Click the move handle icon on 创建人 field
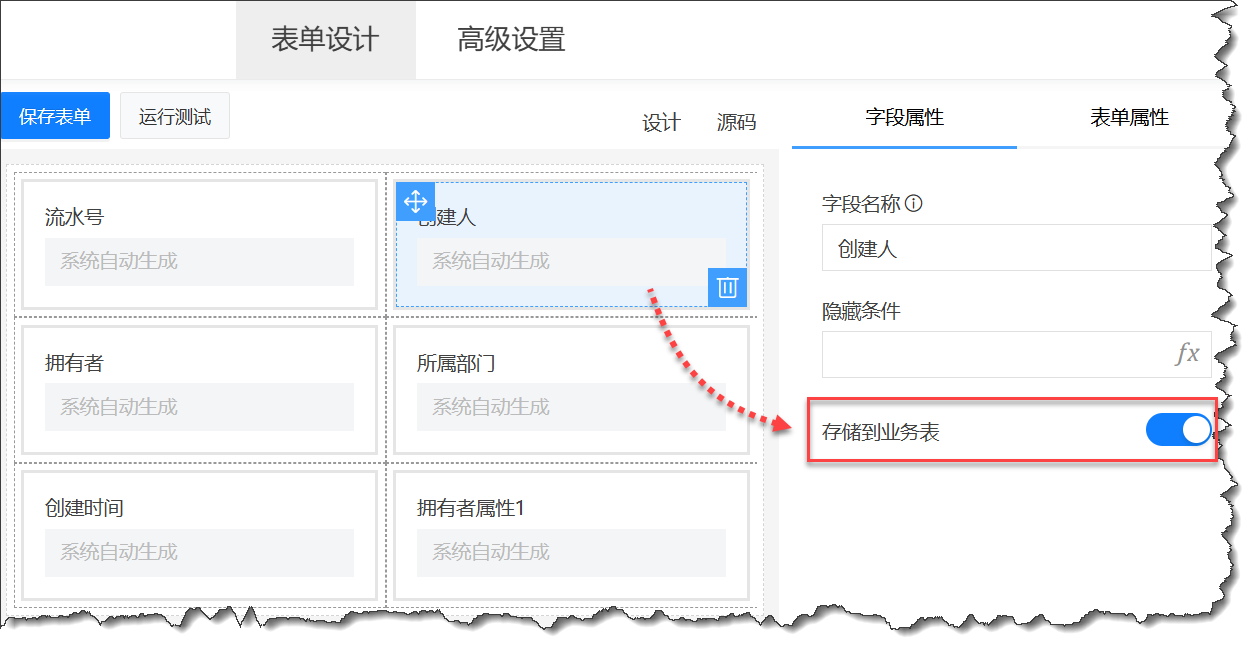 415,201
